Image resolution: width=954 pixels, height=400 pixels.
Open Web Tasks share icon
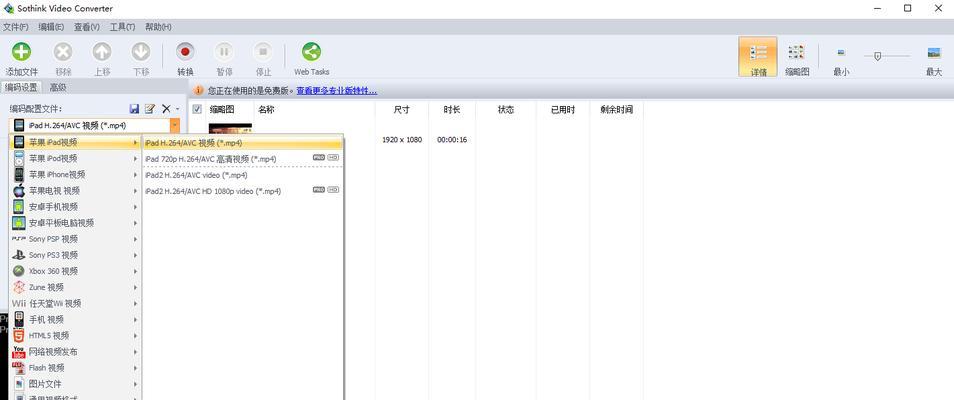(x=312, y=52)
